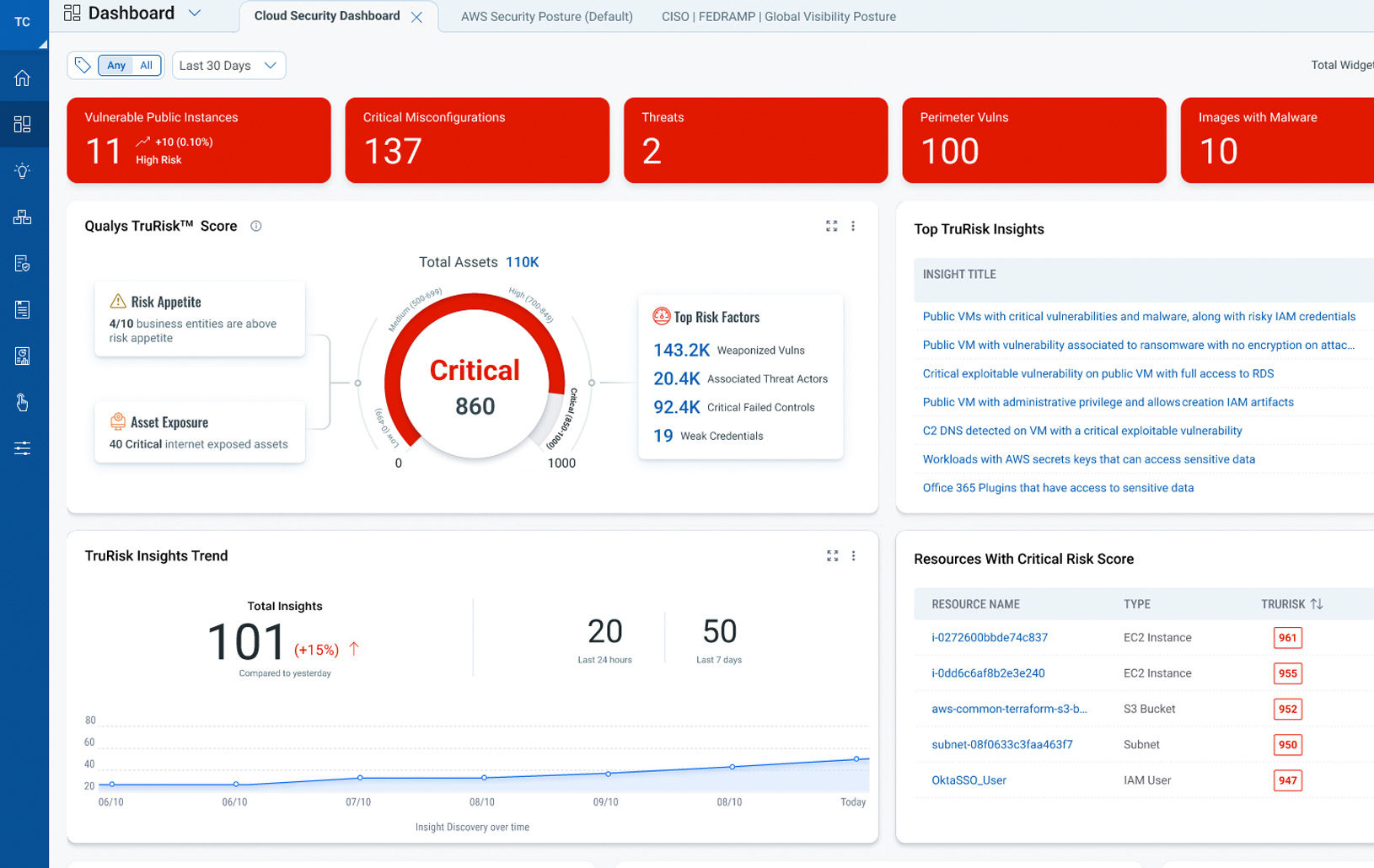
Task: Open resource link i-0272600bbde74c837
Action: coord(989,638)
